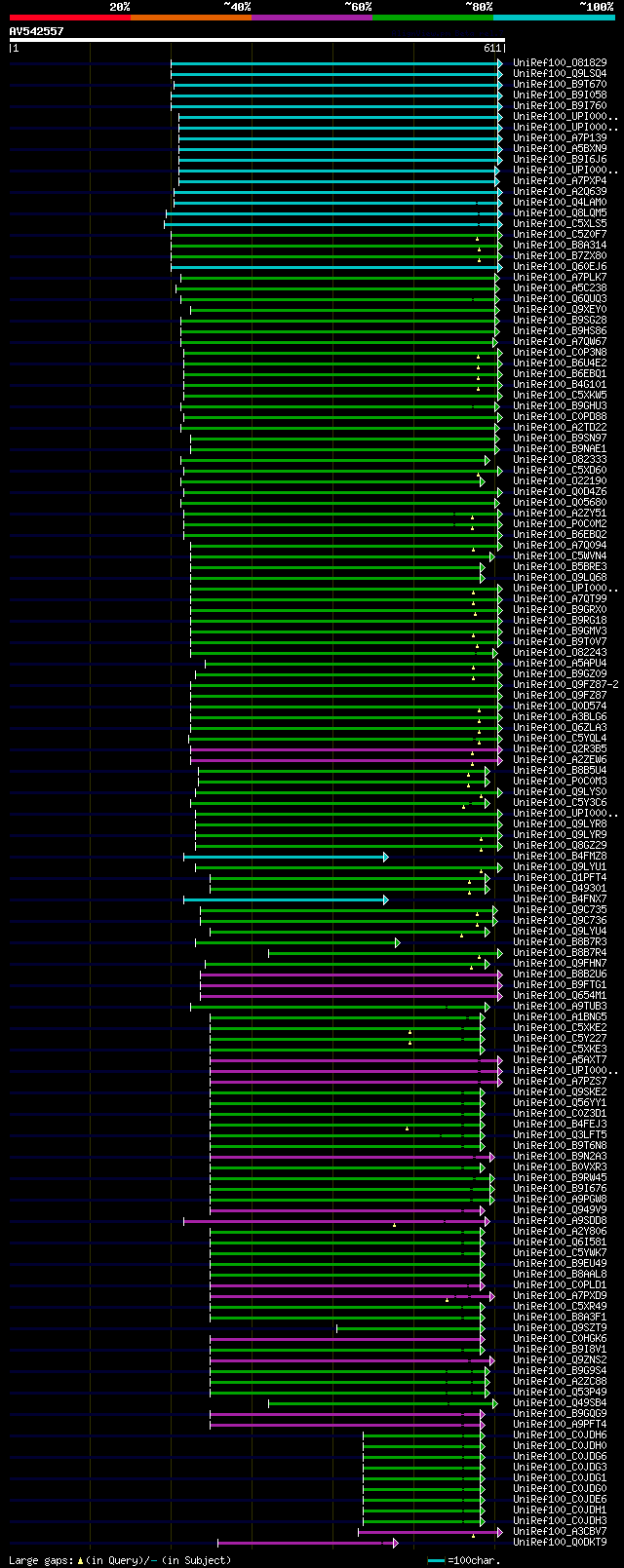Select the UniRef100_A5AXT7 label
624x1568 pixels.
[560, 1060]
